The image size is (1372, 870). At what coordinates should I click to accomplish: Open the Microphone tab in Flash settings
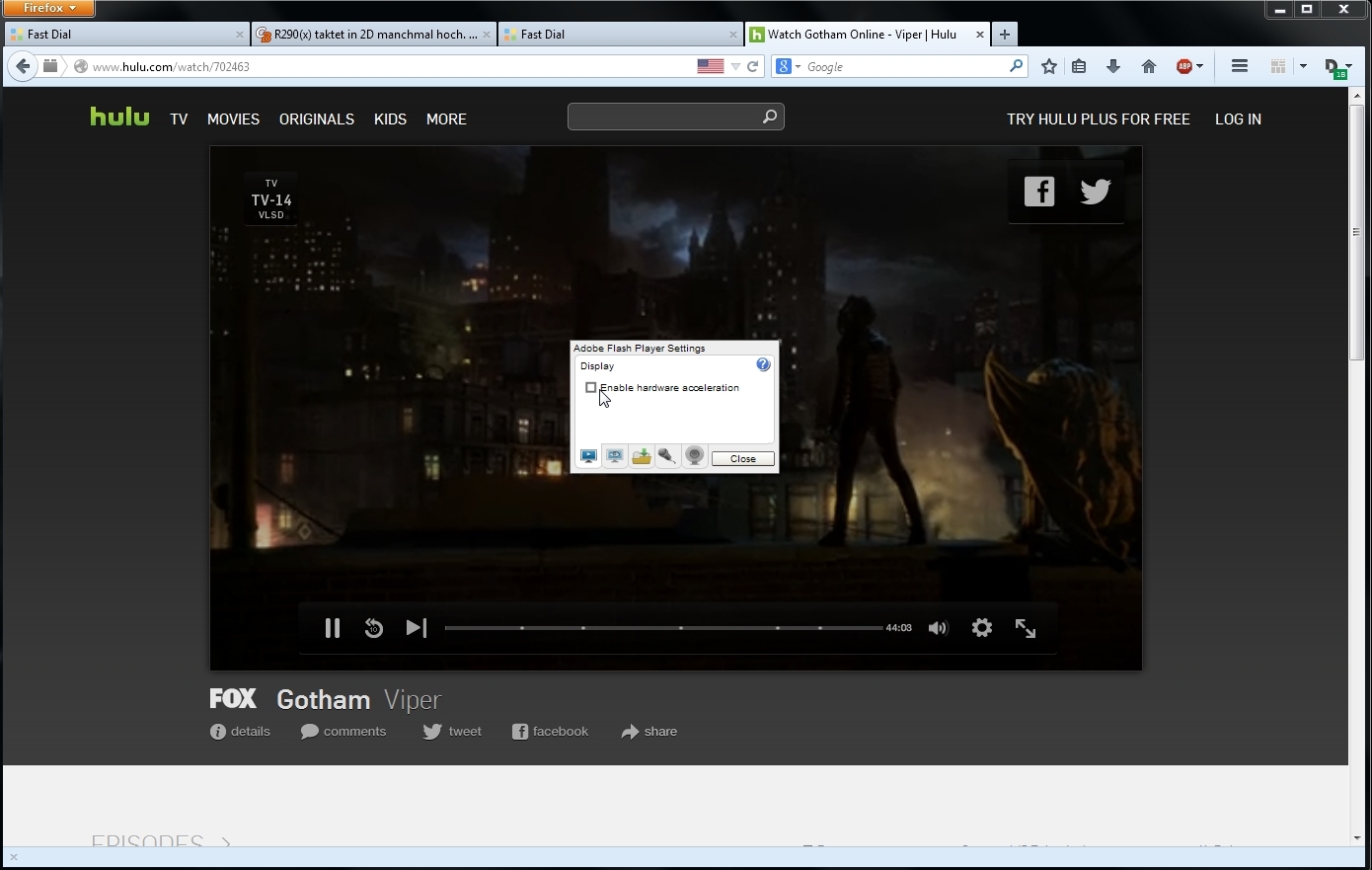coord(668,456)
